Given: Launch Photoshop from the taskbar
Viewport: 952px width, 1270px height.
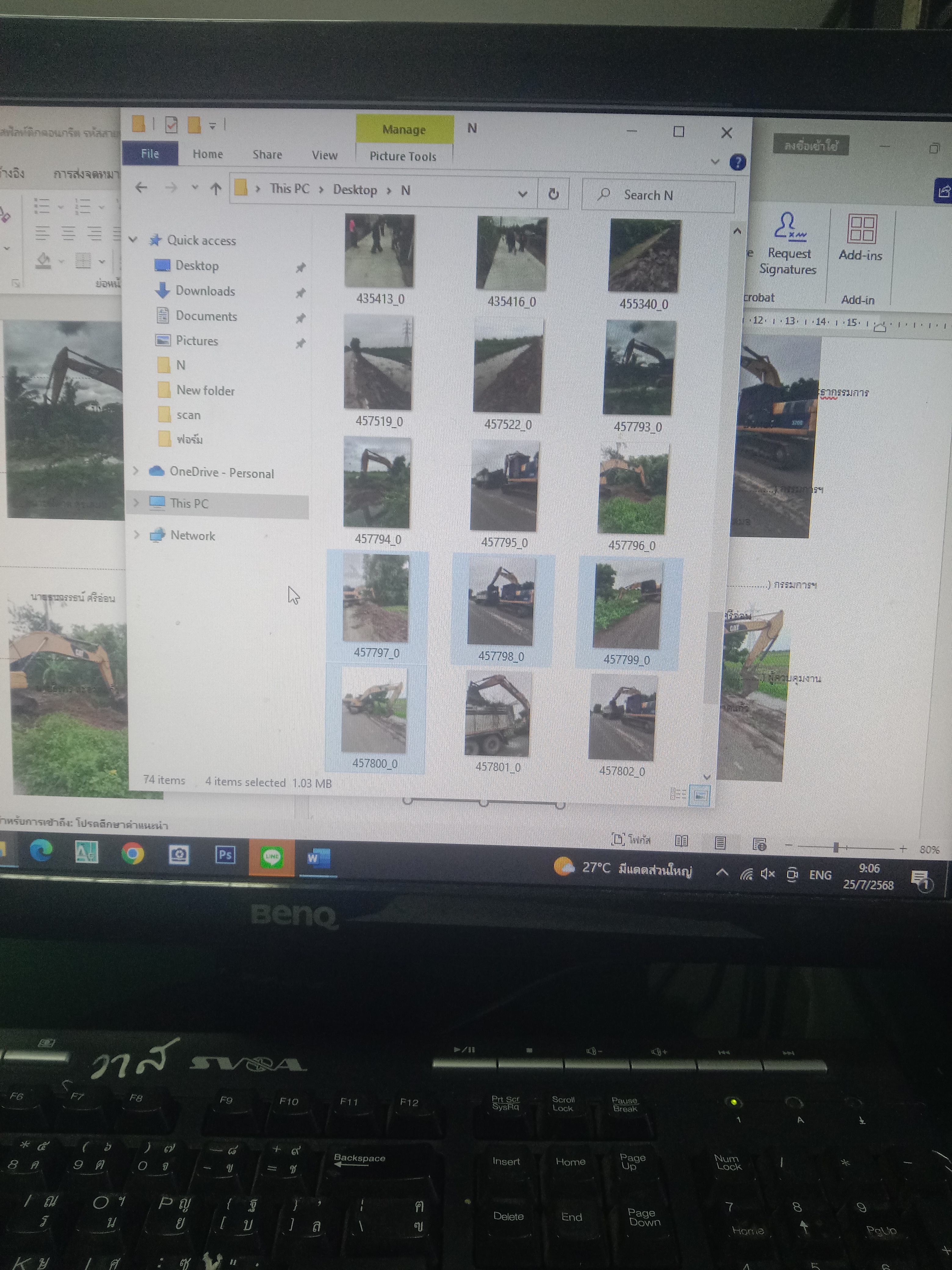Looking at the screenshot, I should [225, 855].
